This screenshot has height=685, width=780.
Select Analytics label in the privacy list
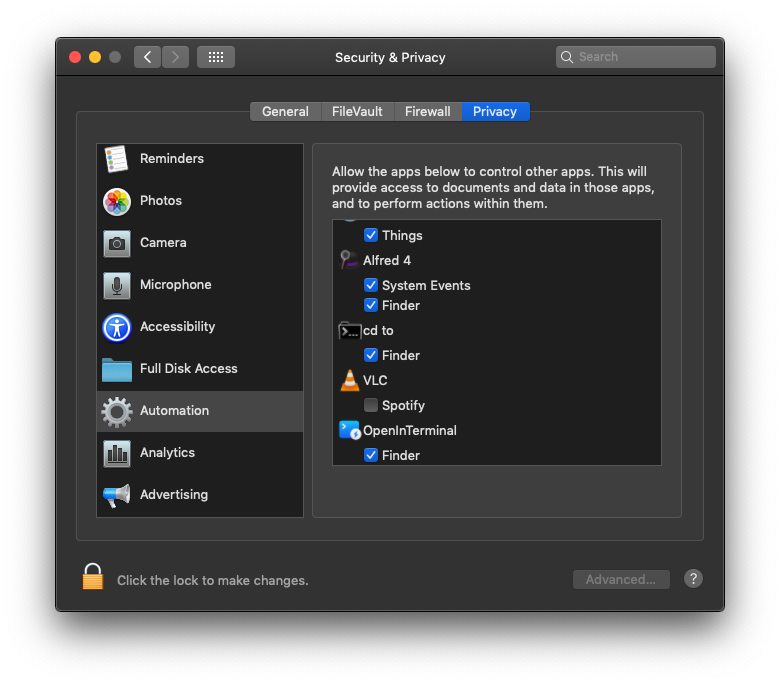[167, 453]
